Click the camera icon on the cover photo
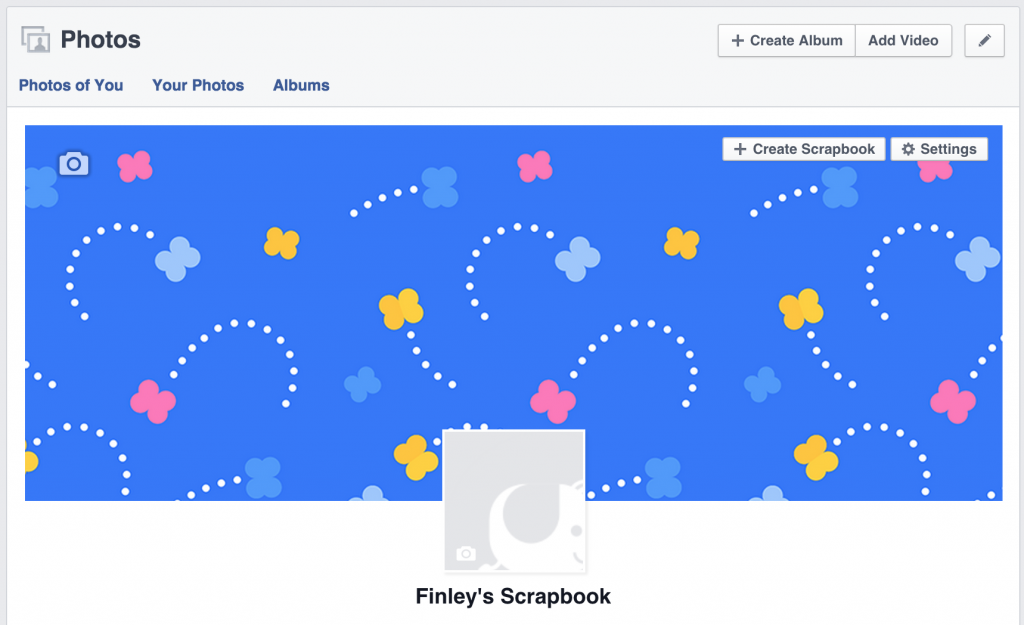 pyautogui.click(x=74, y=163)
